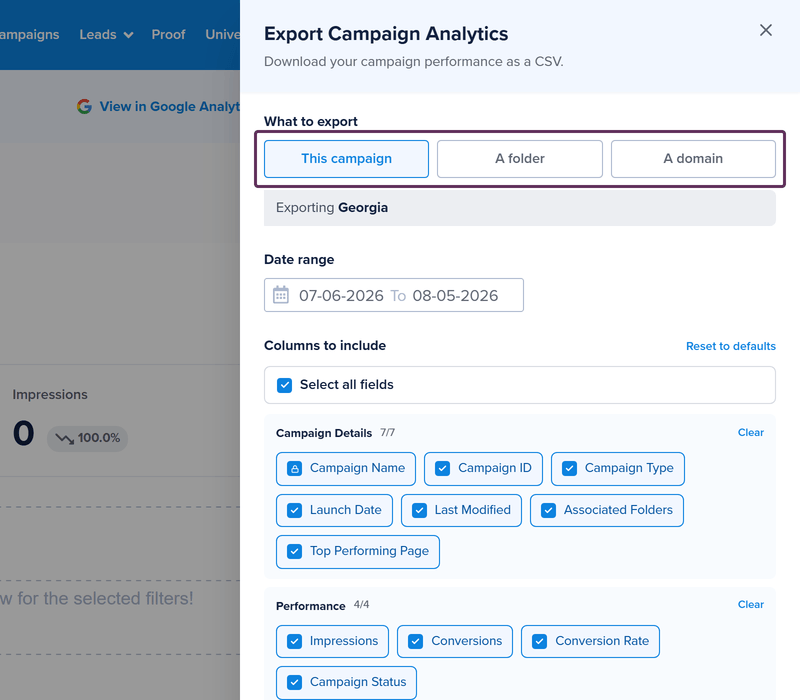Open the date range picker field
Viewport: 800px width, 700px height.
click(x=394, y=295)
